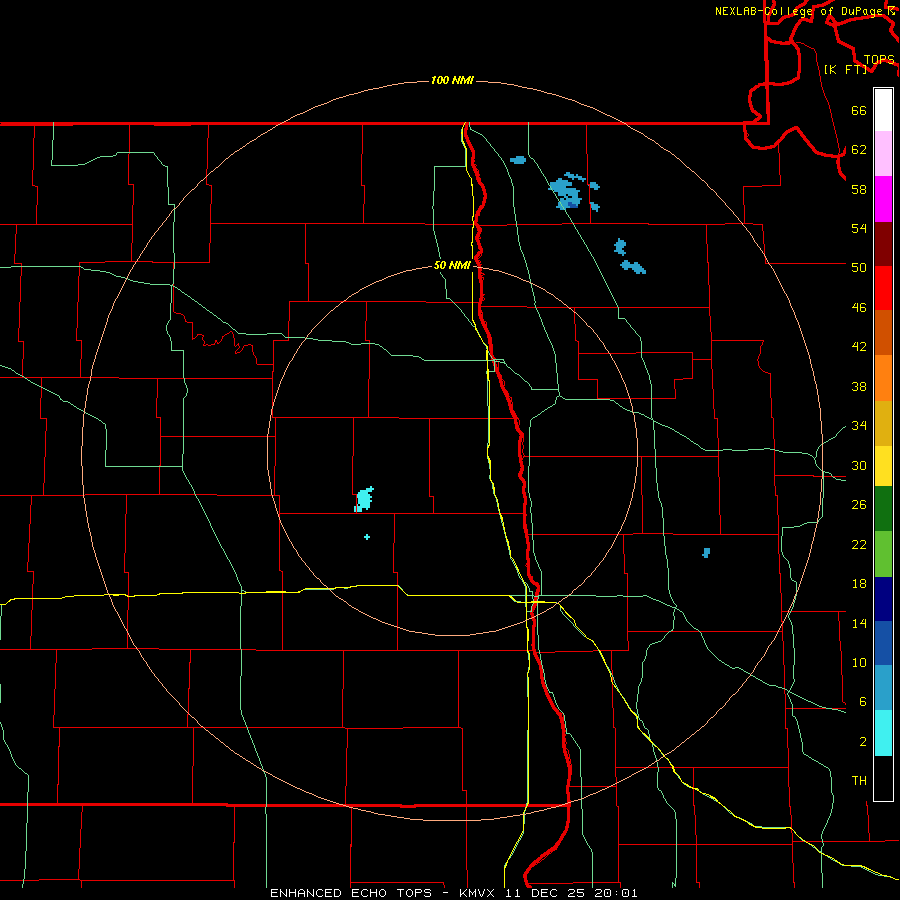The image size is (900, 900).
Task: Select the bright red legend swatch
Action: click(883, 288)
